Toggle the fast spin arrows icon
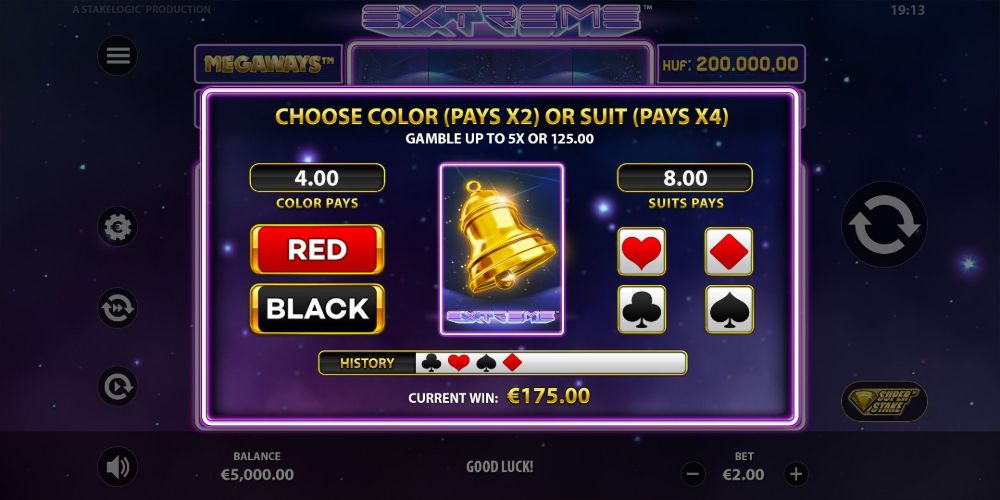Screen dimensions: 1000x500 117,308
